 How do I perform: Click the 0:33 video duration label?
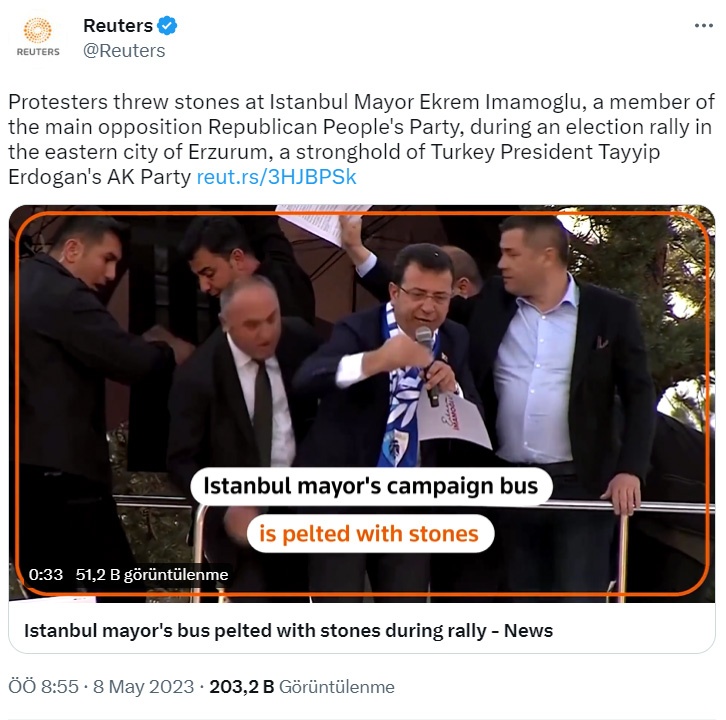tap(46, 575)
